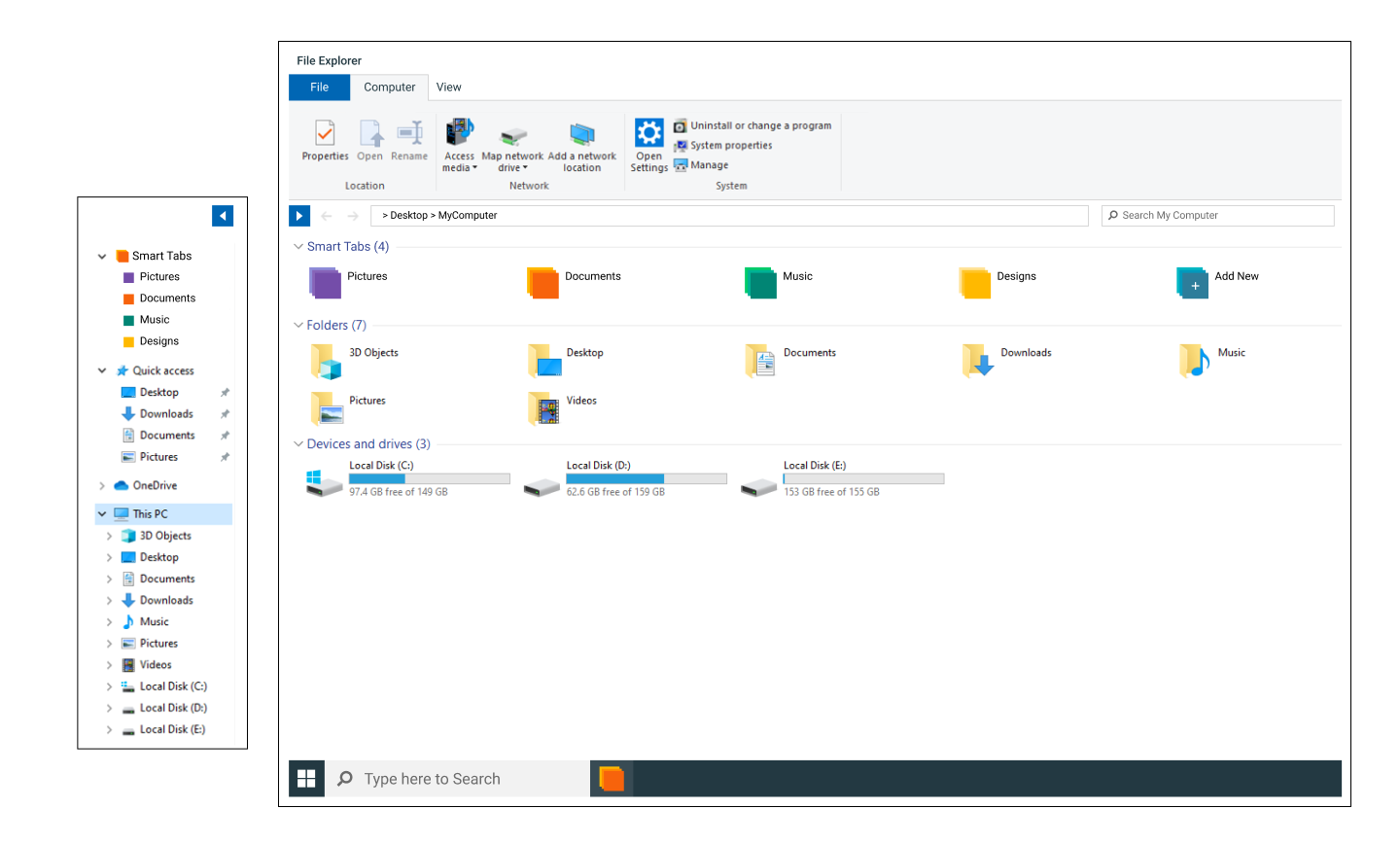Select the Music folder in Folders section
The width and height of the screenshot is (1400, 844).
click(x=1211, y=361)
